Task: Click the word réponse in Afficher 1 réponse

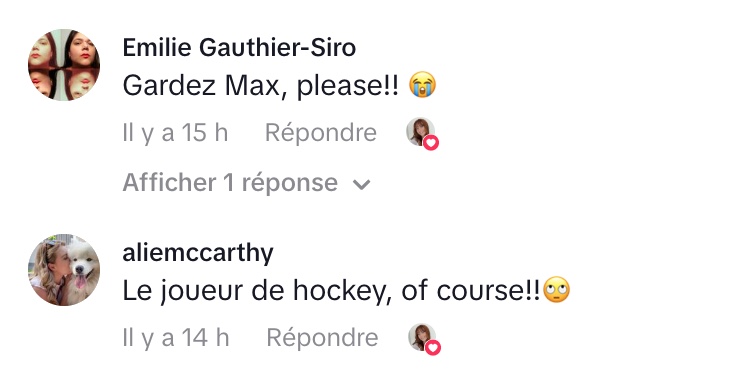Action: (289, 183)
